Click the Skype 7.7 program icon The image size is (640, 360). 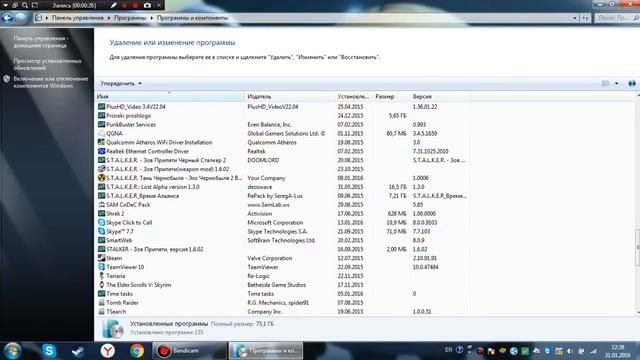pyautogui.click(x=101, y=231)
